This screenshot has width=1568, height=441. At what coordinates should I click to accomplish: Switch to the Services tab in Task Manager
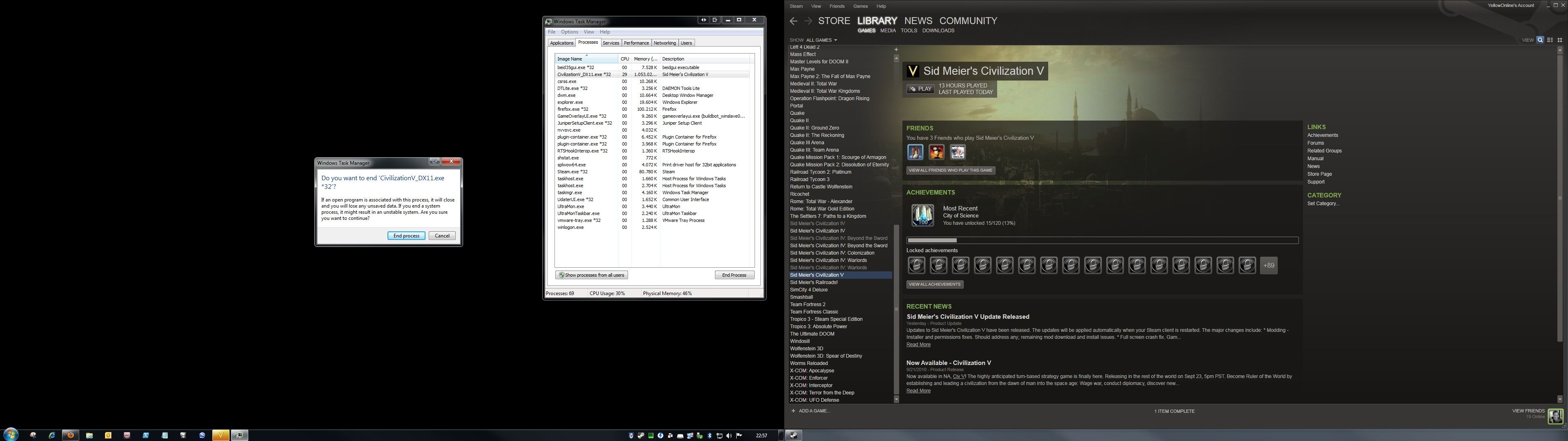pos(610,43)
